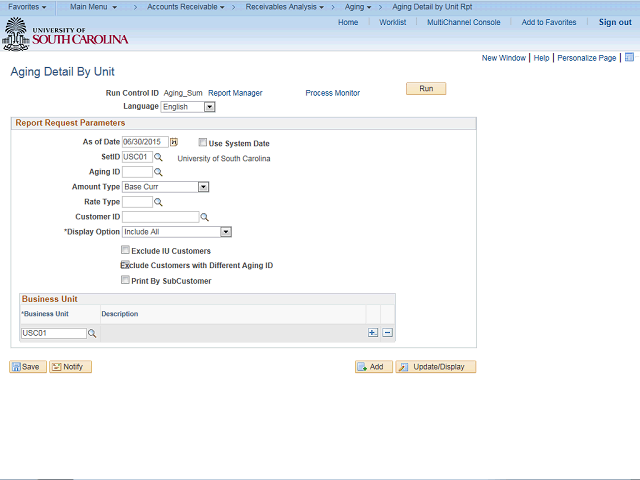This screenshot has width=640, height=480.
Task: Open Process Monitor link
Action: (333, 93)
